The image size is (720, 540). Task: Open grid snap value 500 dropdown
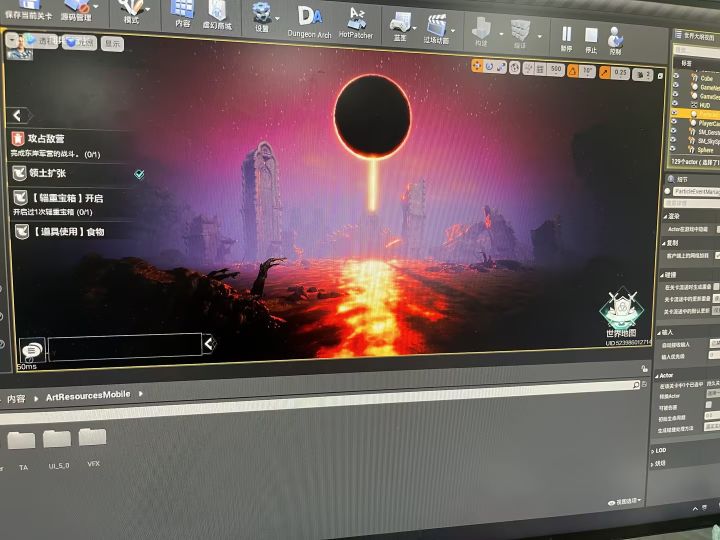[x=556, y=70]
